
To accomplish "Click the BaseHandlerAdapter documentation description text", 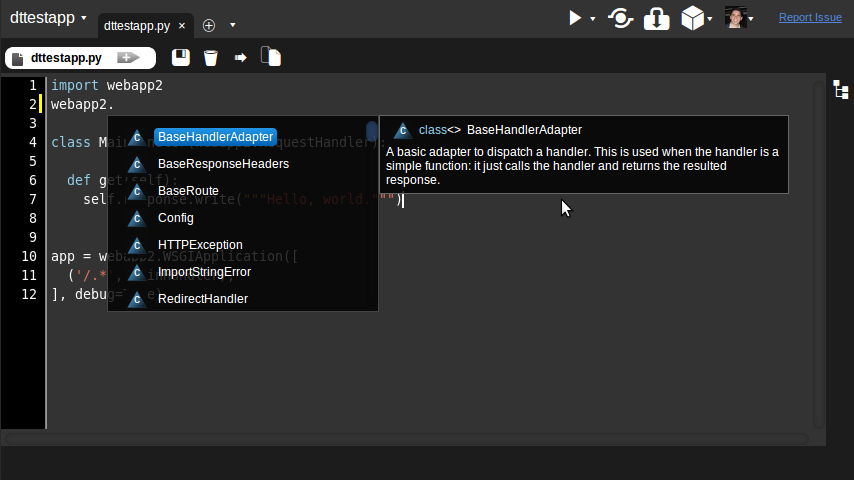I will tap(582, 166).
